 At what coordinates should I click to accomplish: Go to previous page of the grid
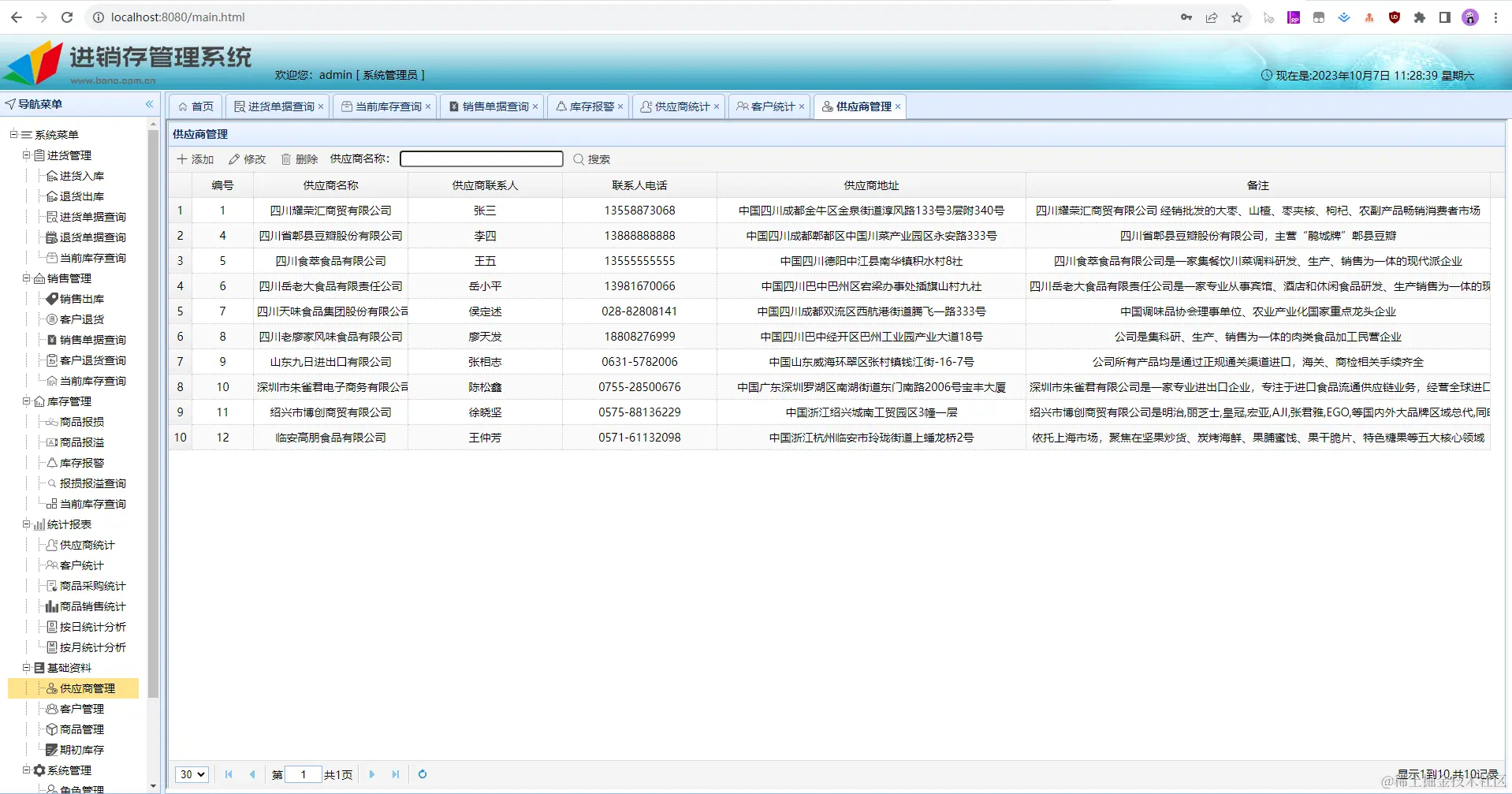coord(252,774)
